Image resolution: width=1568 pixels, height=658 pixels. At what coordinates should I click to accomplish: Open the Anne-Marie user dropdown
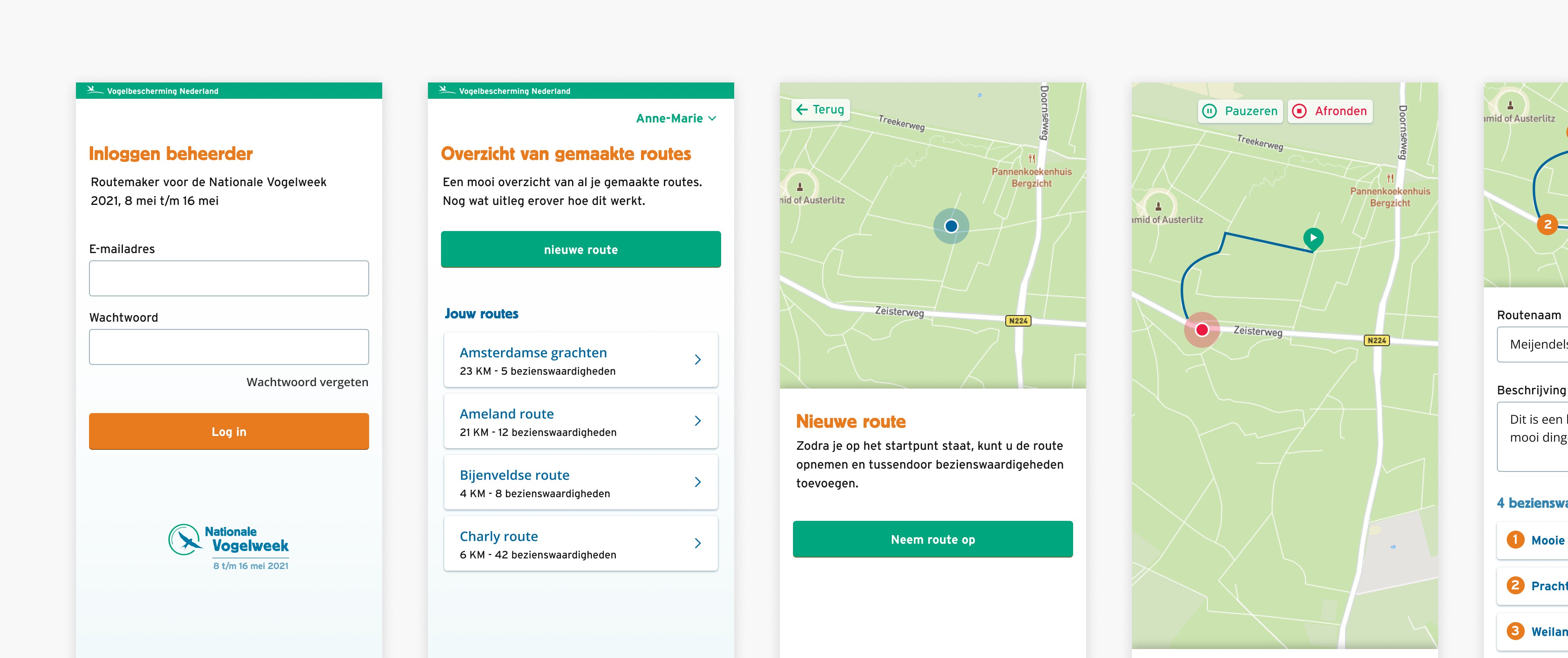676,118
